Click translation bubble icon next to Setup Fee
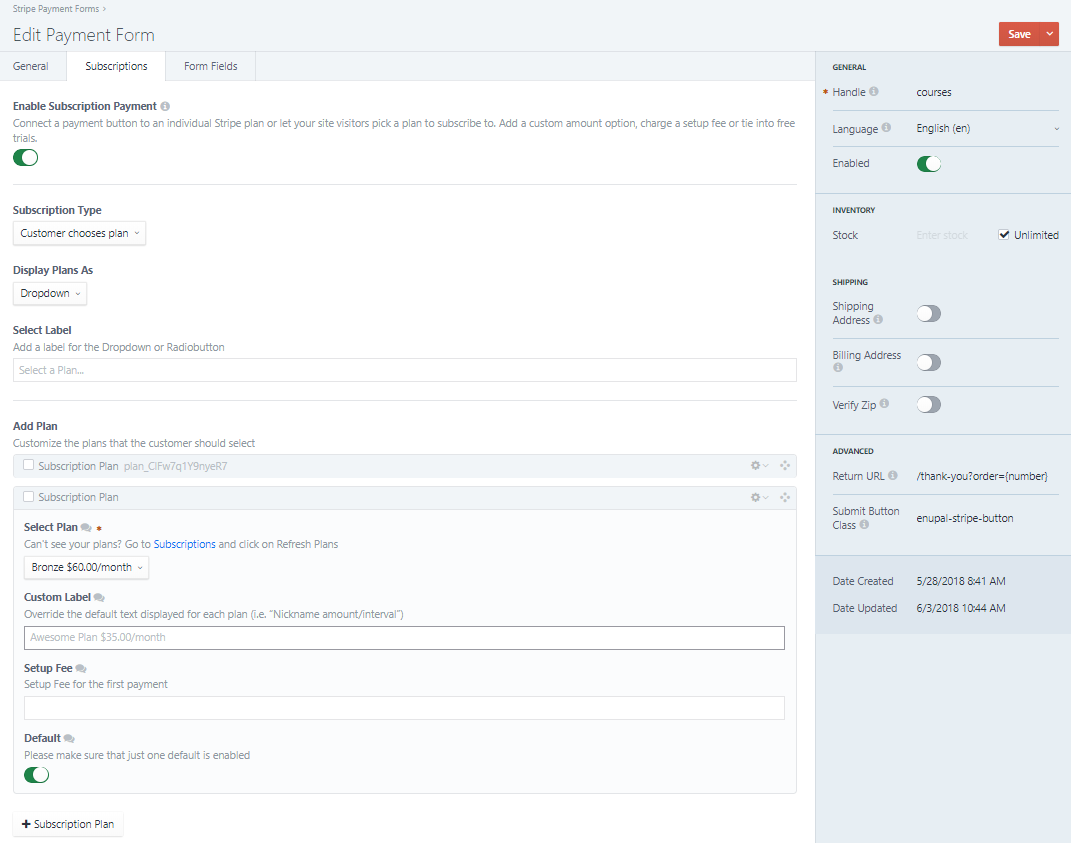Viewport: 1071px width, 843px height. pos(81,668)
